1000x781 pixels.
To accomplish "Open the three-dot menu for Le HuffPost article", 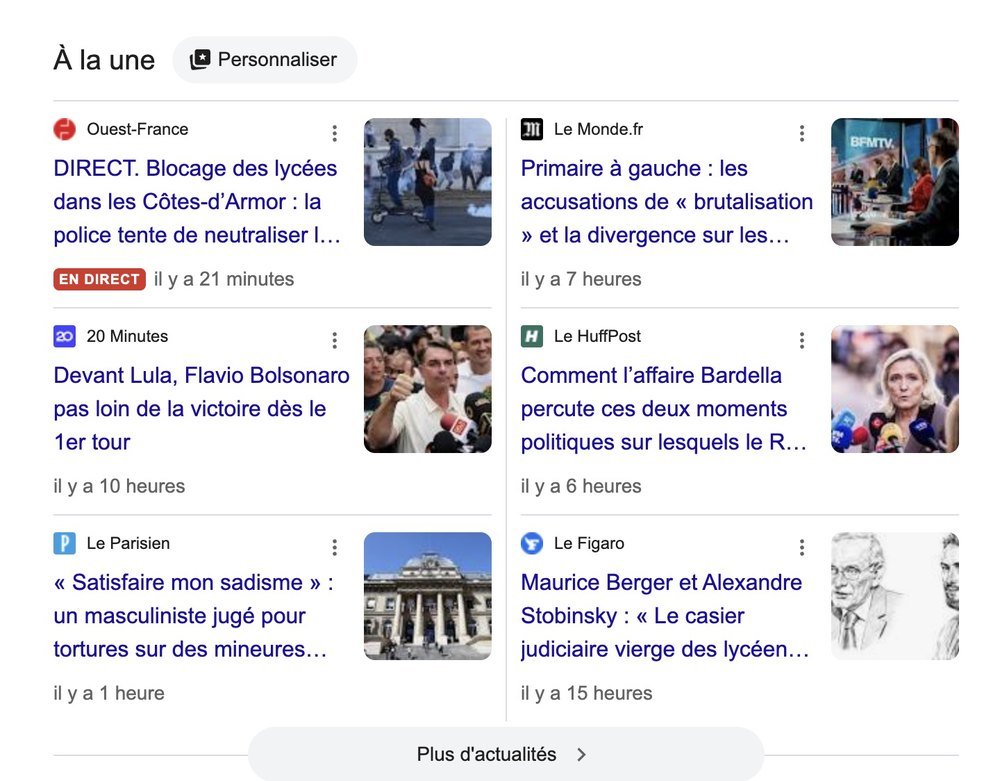I will click(x=802, y=340).
